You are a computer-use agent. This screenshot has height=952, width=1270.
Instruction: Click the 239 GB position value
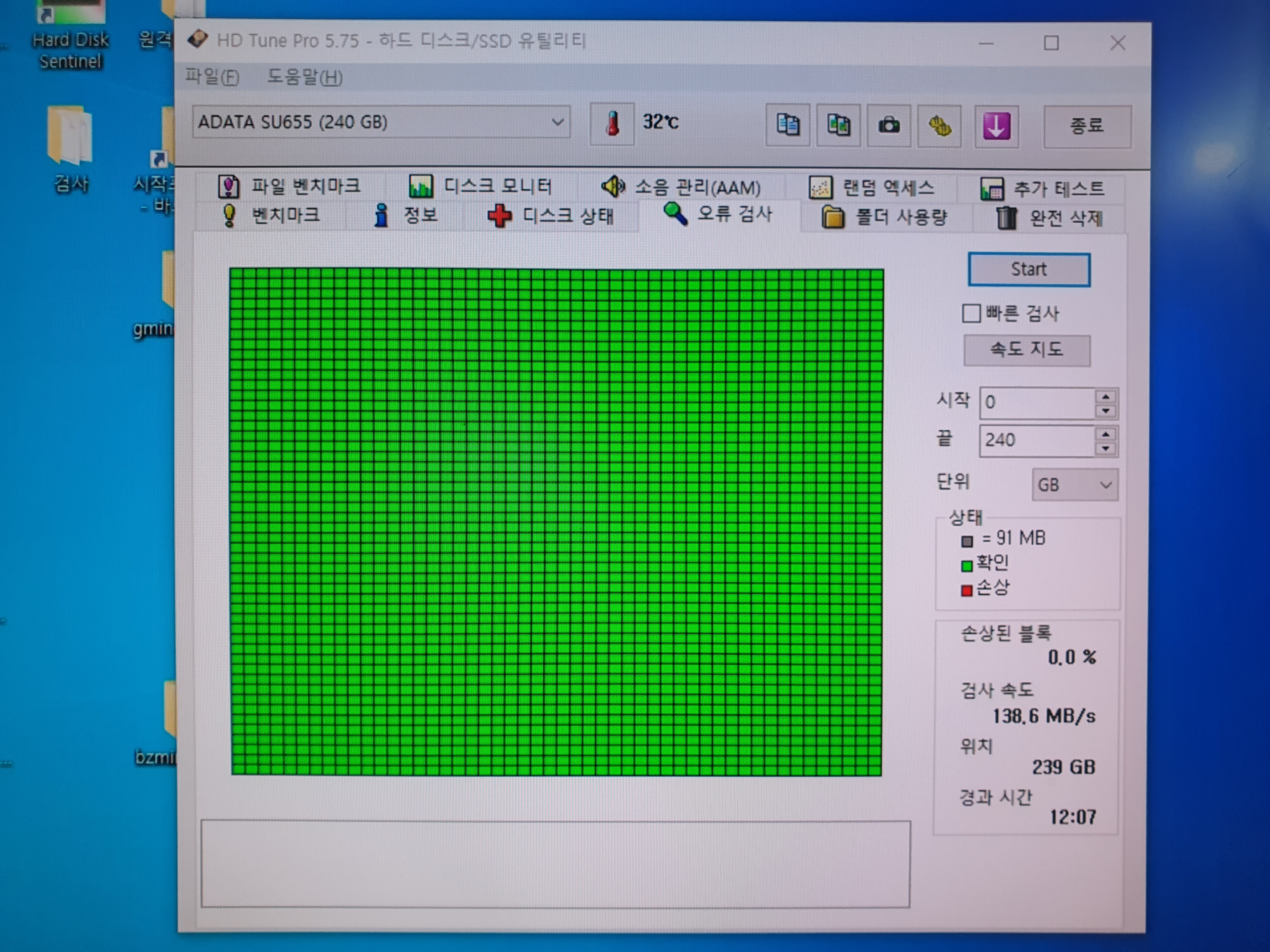click(1063, 767)
